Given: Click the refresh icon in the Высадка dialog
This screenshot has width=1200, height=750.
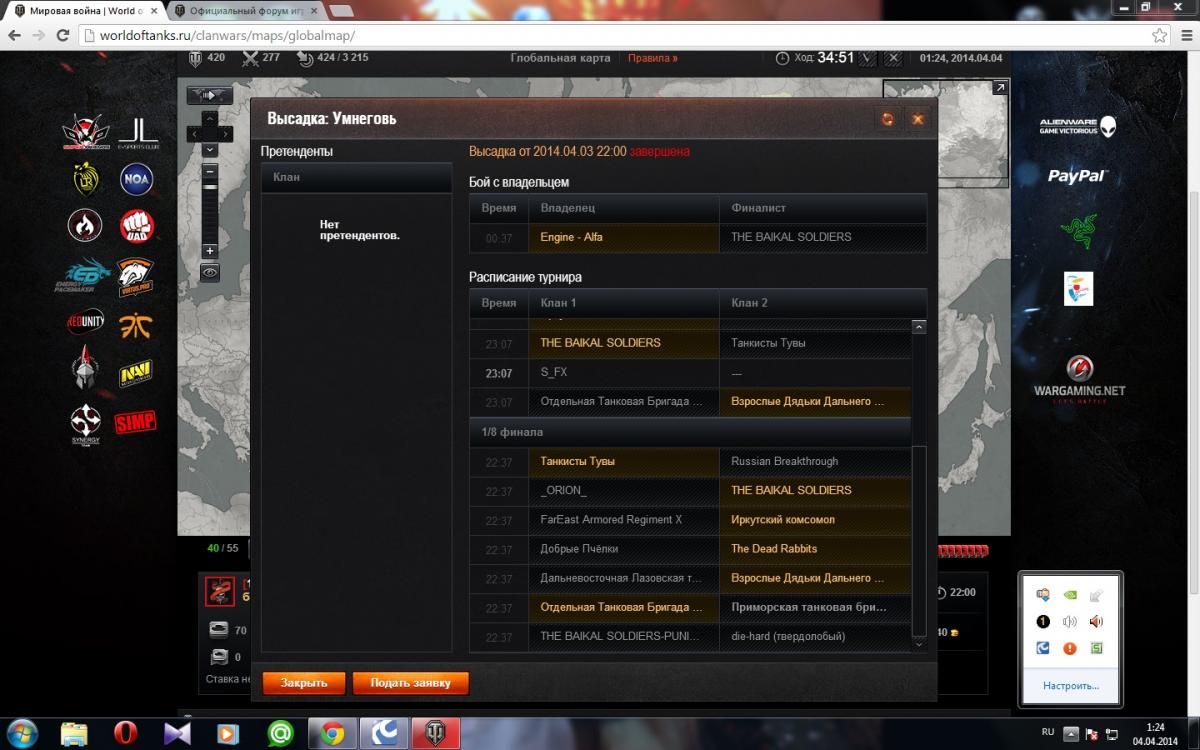Looking at the screenshot, I should tap(886, 119).
